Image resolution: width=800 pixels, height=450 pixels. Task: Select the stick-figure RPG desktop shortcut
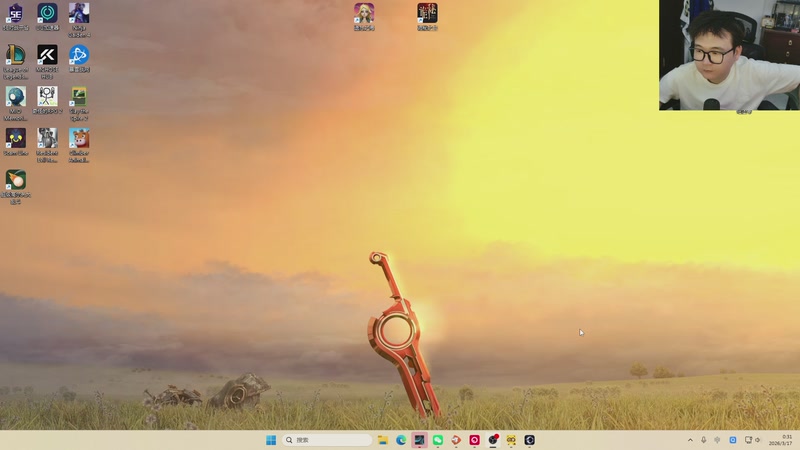(47, 100)
